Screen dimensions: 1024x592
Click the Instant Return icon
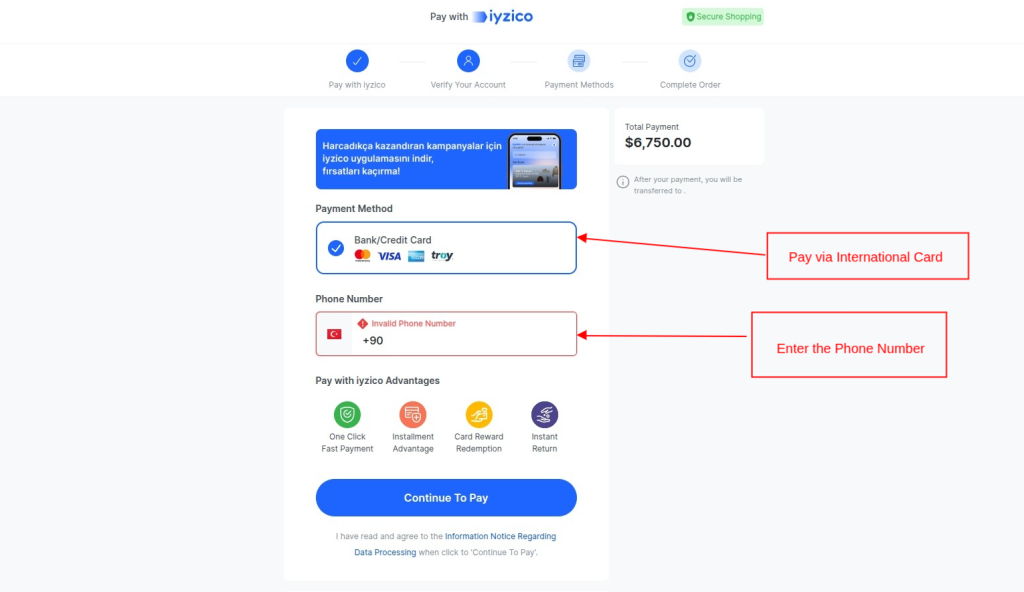[x=545, y=414]
